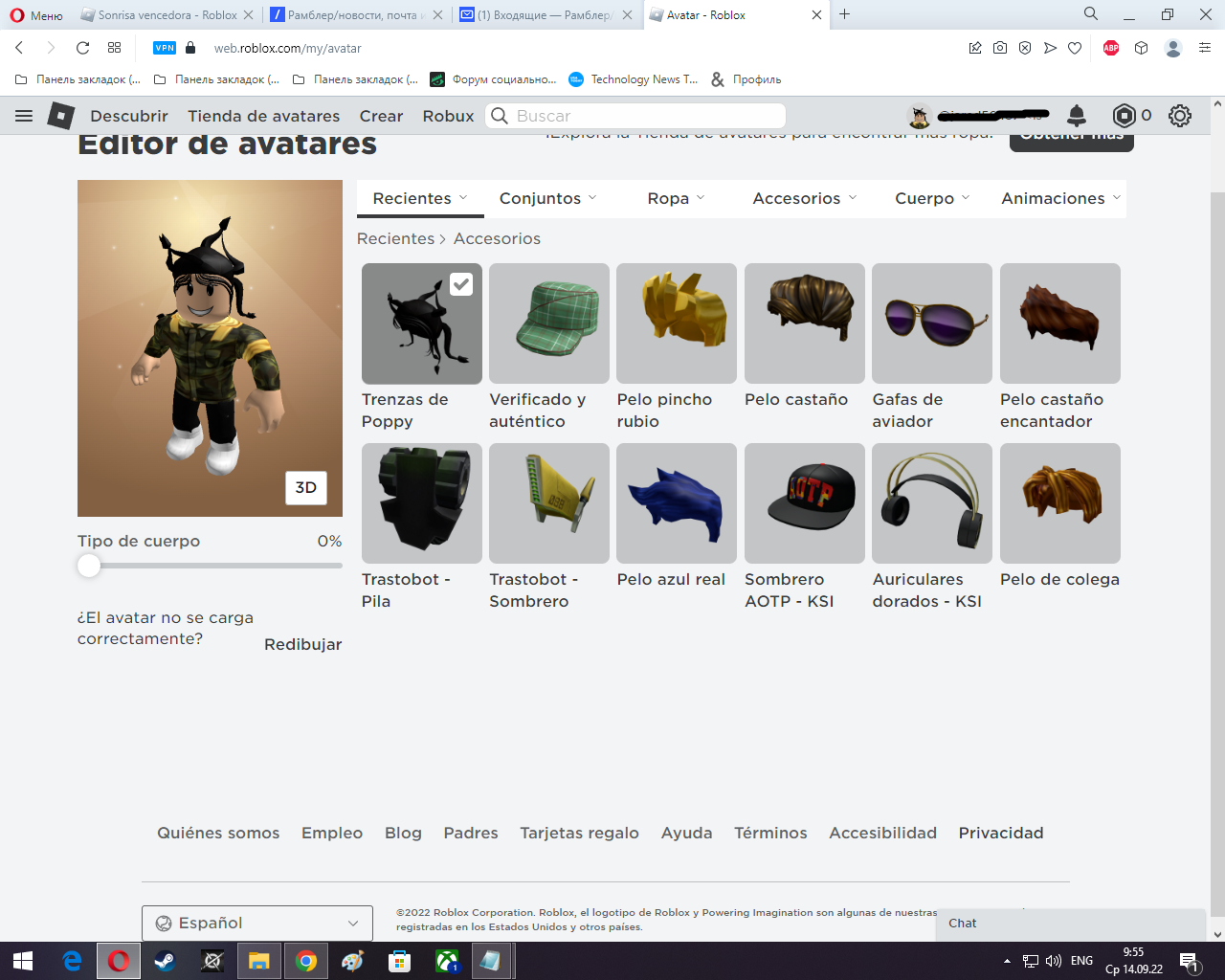Open the settings gear in Roblox header
Viewport: 1225px width, 980px height.
[x=1180, y=116]
